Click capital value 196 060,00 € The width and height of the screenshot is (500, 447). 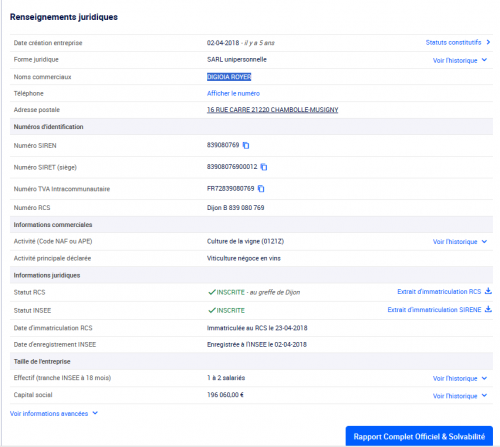pyautogui.click(x=225, y=395)
